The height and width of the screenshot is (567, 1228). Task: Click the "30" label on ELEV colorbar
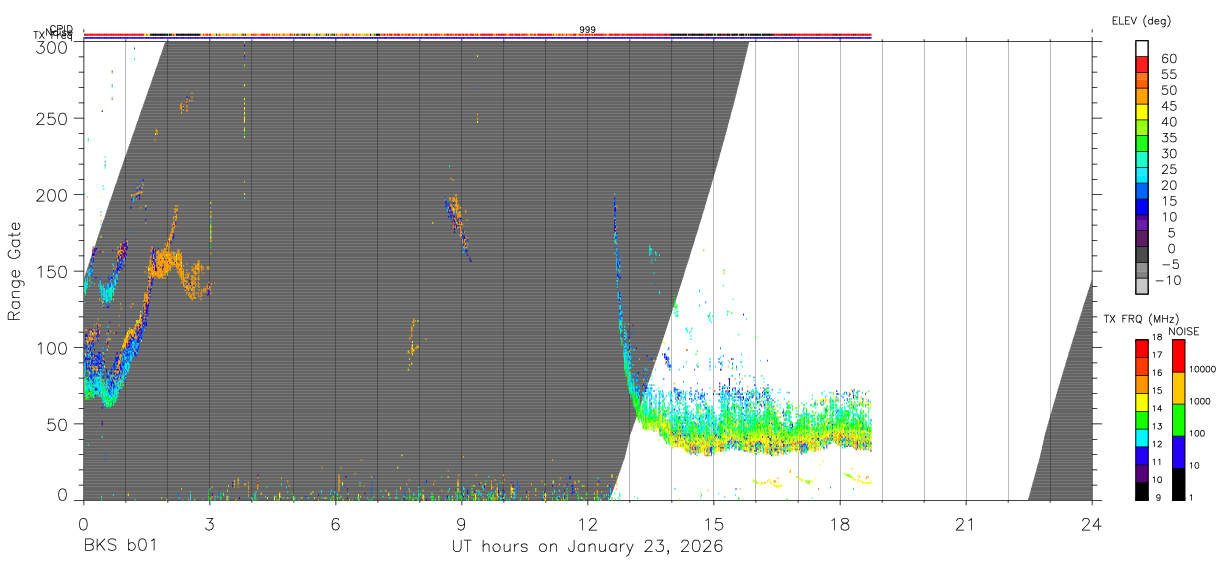(1168, 154)
